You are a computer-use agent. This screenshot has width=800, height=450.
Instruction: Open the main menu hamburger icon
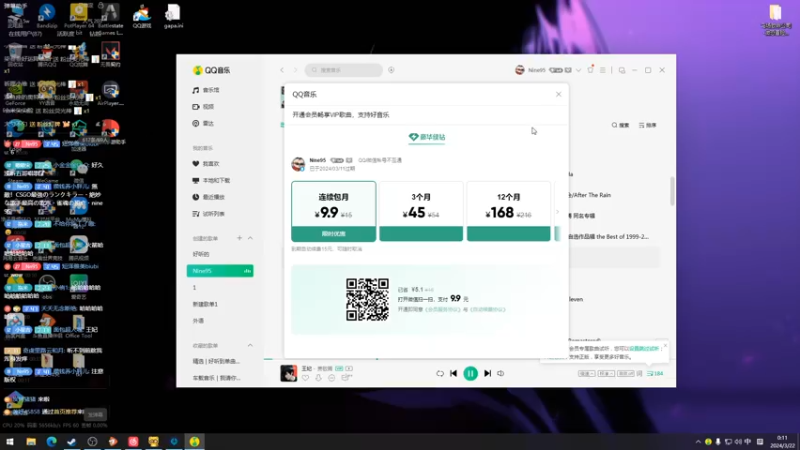(603, 70)
